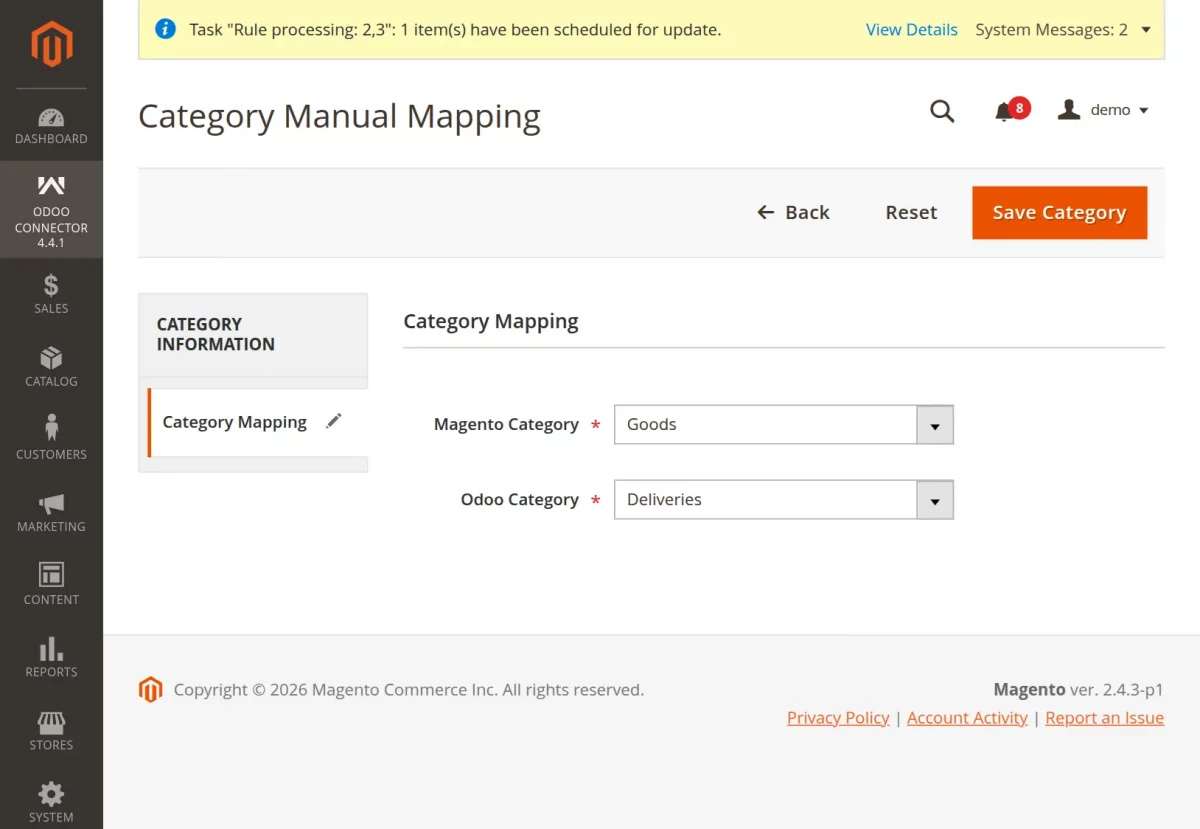Open the notifications bell with 8 alerts

coord(1011,110)
